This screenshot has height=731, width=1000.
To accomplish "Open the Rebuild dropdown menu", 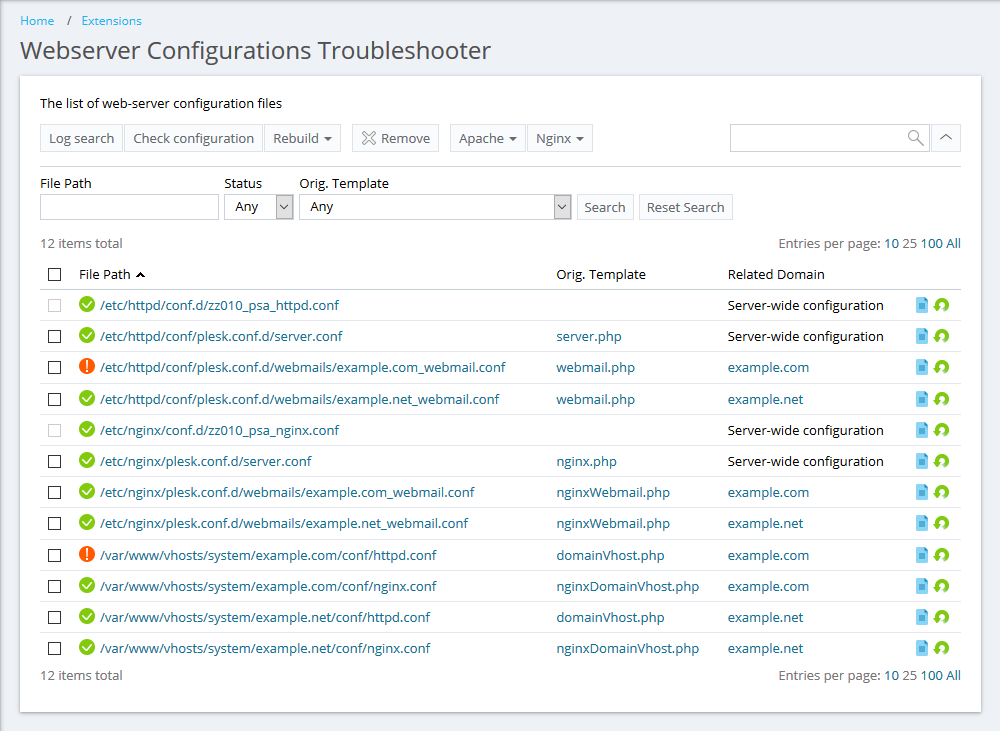I will pyautogui.click(x=302, y=139).
